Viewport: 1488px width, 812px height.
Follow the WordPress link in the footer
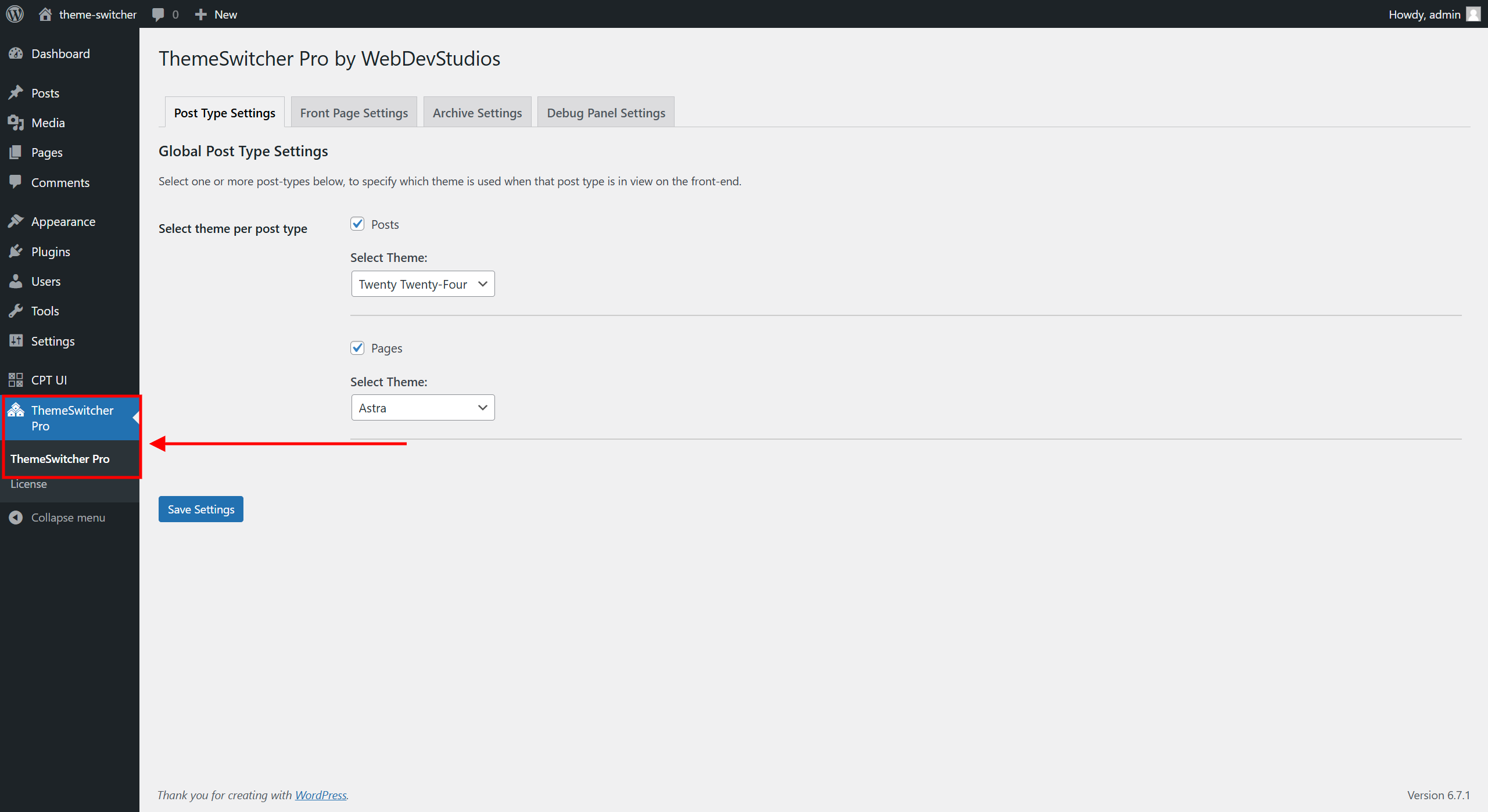pos(321,795)
